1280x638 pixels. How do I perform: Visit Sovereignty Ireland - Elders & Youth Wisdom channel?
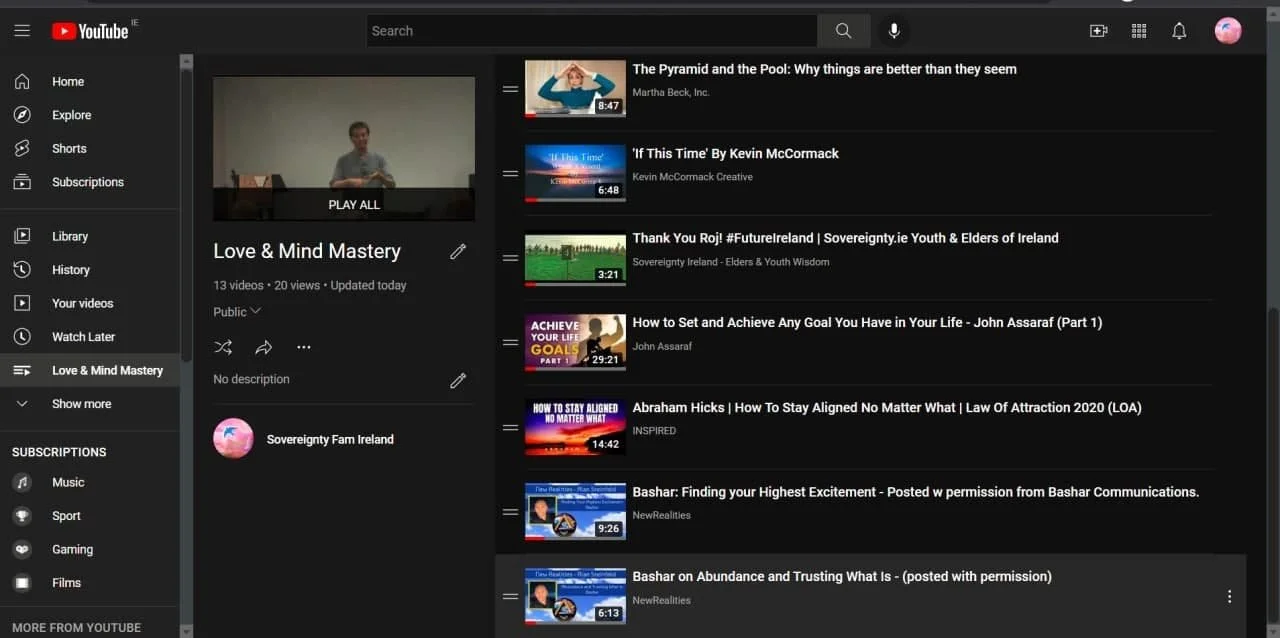731,262
